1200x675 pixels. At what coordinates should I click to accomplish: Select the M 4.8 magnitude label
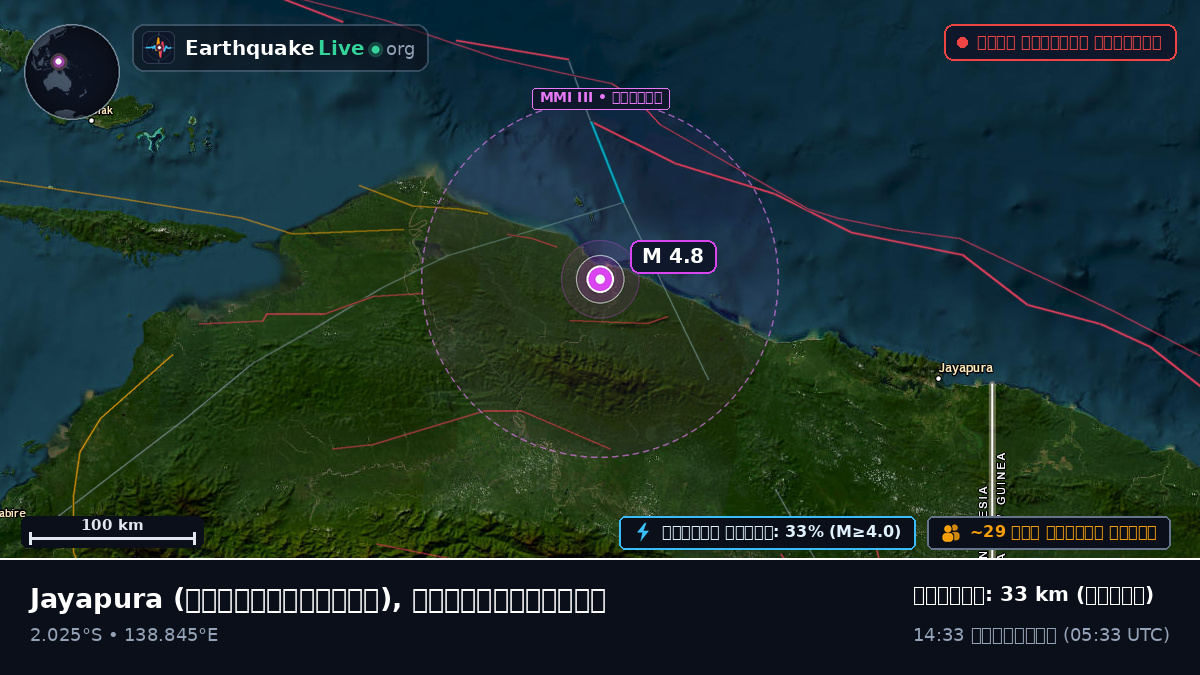[673, 257]
